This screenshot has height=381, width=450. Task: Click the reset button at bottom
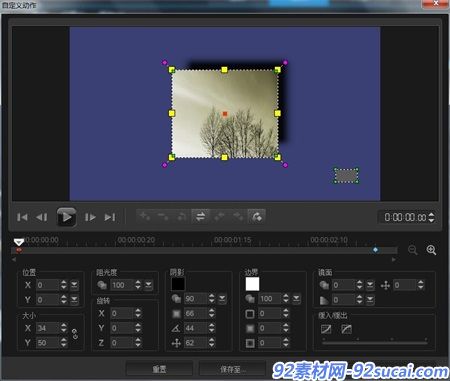click(x=159, y=369)
